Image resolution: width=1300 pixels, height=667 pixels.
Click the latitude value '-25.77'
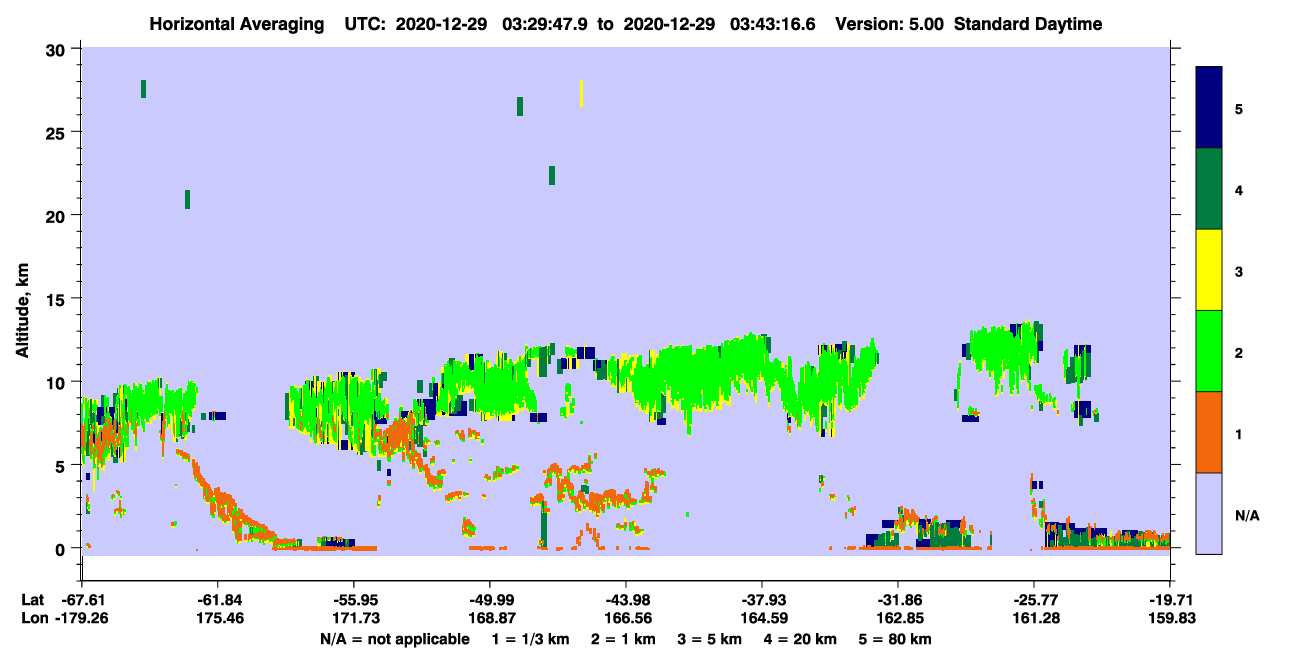(x=1033, y=600)
